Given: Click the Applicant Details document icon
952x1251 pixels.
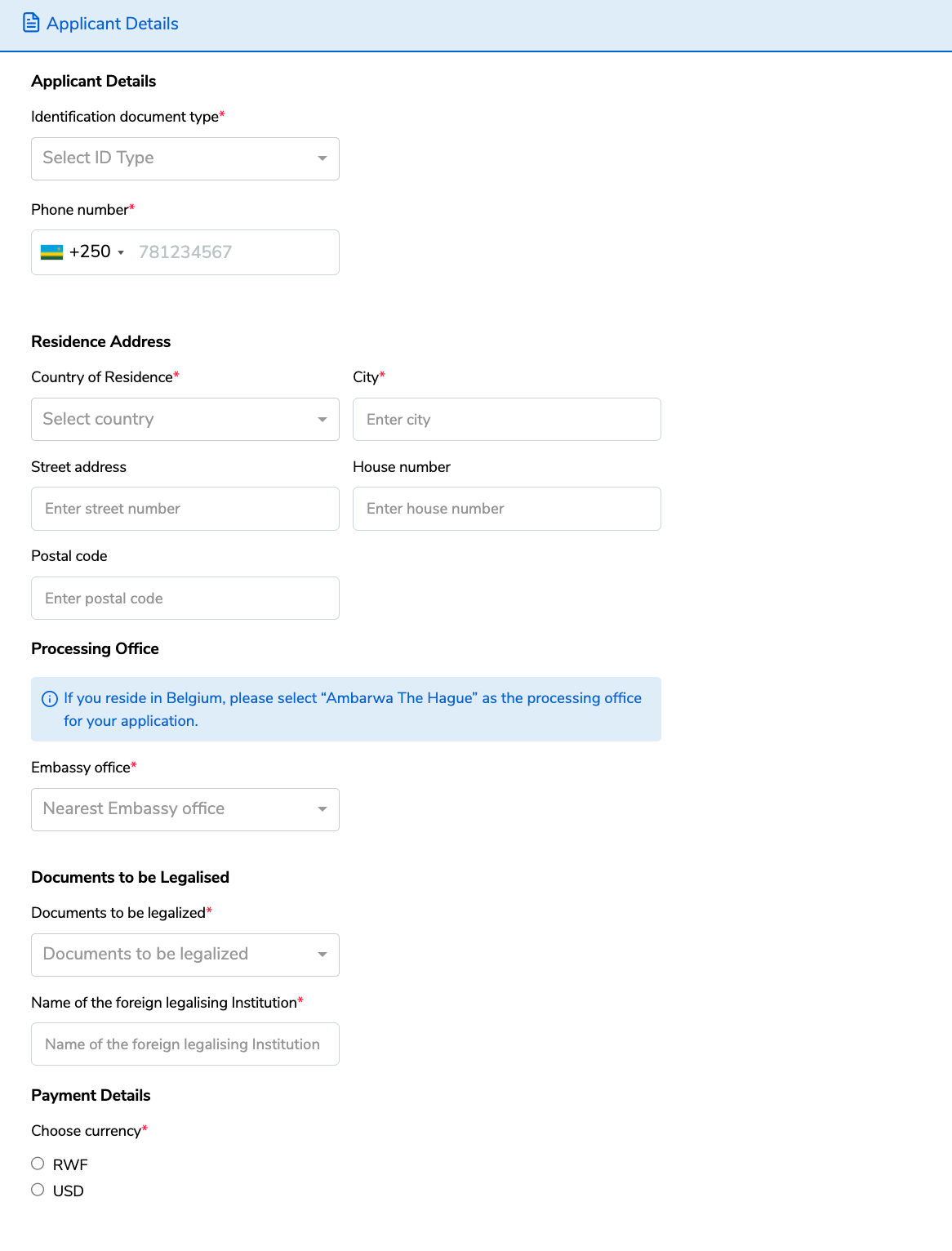Looking at the screenshot, I should [31, 23].
